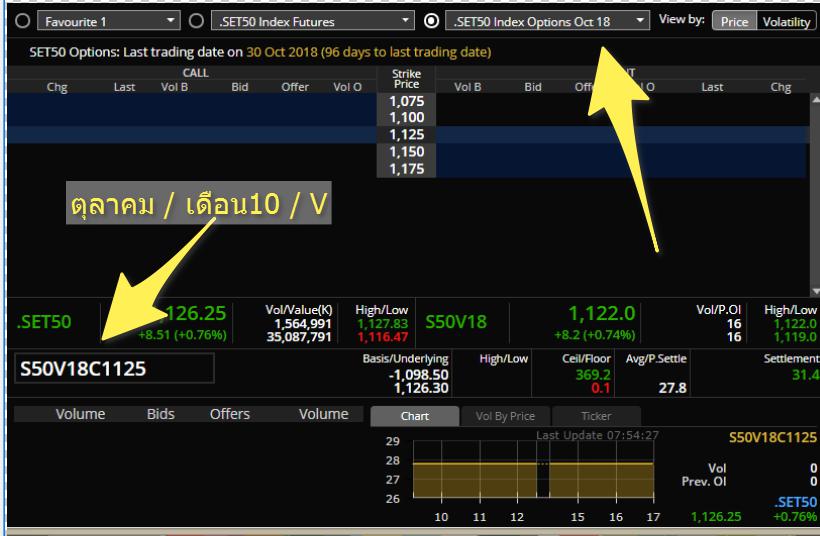This screenshot has width=820, height=536.
Task: Open the Ticker tab
Action: coord(596,416)
